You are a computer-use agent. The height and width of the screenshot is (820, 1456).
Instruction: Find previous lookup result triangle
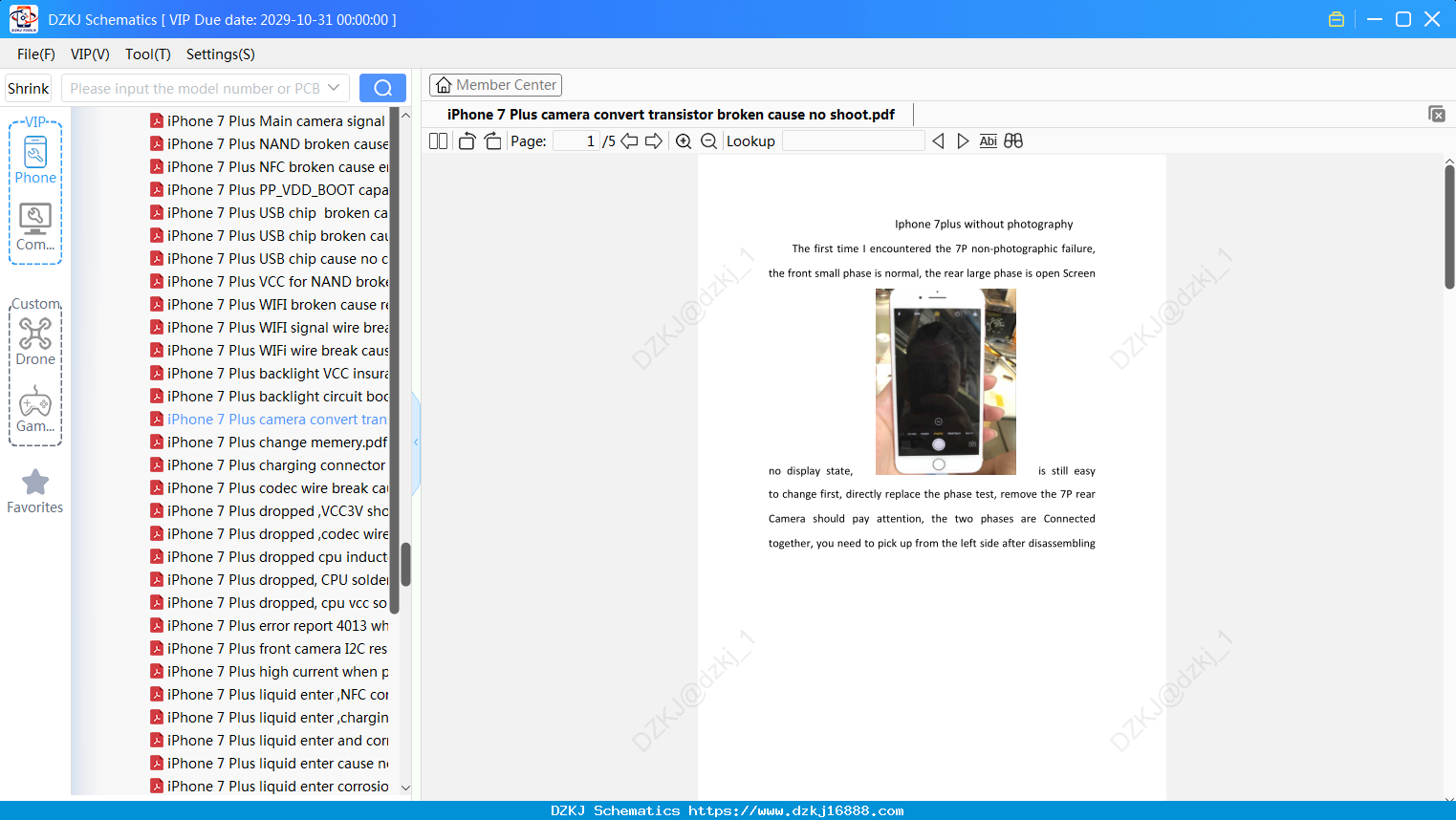(x=938, y=141)
